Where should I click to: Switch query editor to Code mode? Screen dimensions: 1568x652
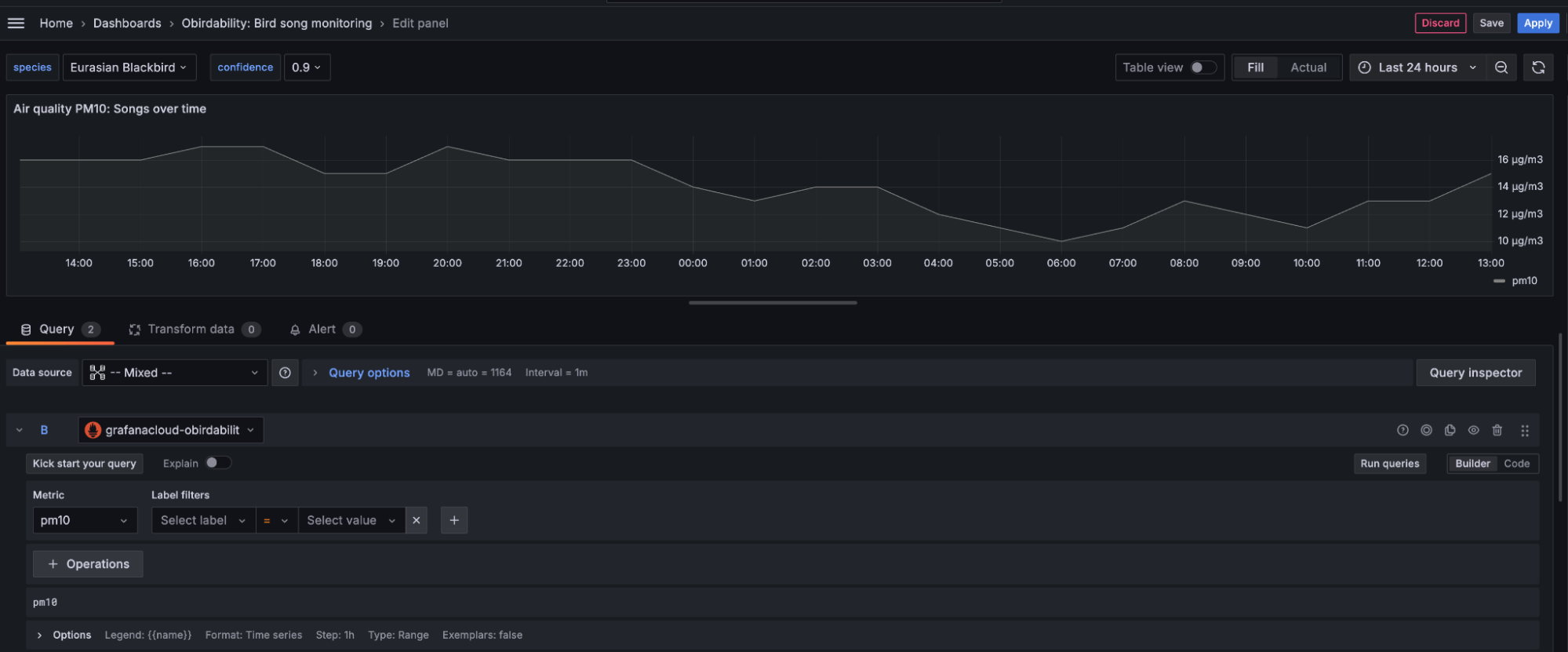point(1516,464)
